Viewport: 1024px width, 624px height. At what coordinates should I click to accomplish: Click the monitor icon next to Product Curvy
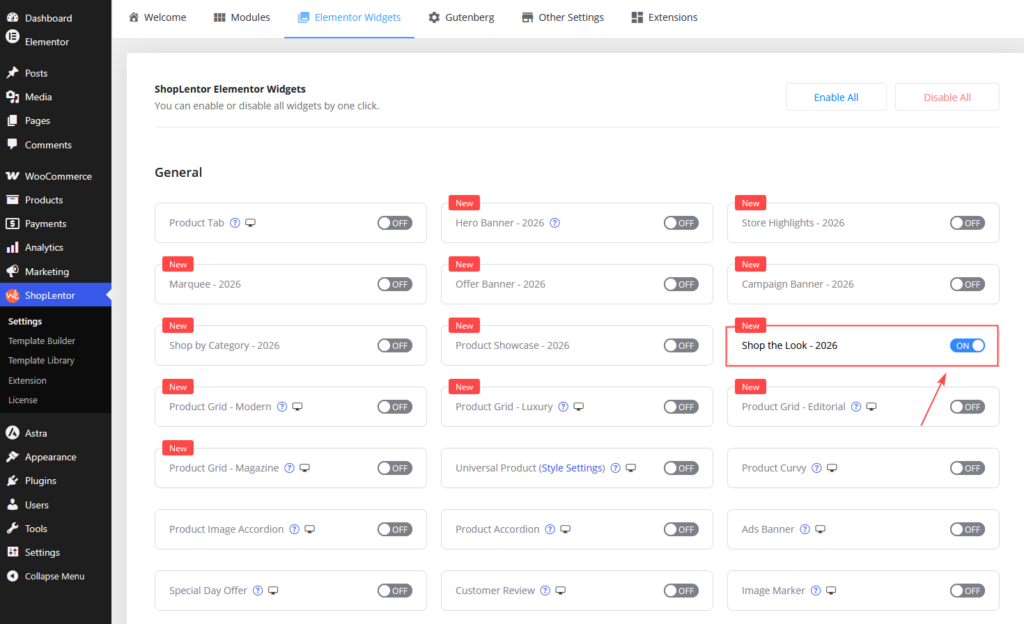click(x=832, y=468)
